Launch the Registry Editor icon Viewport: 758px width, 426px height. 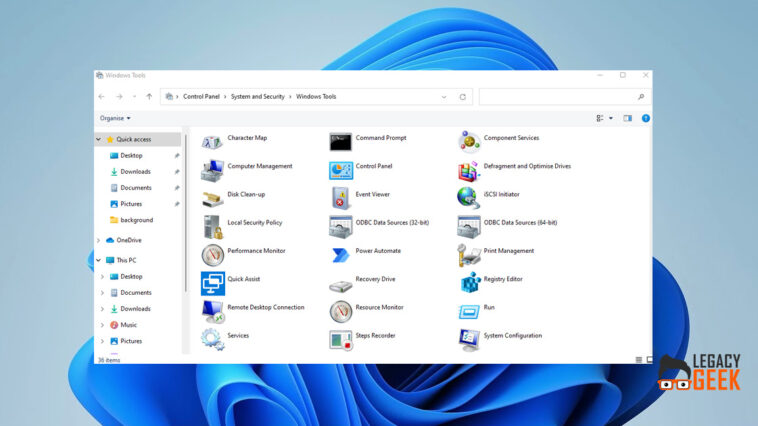[x=468, y=283]
